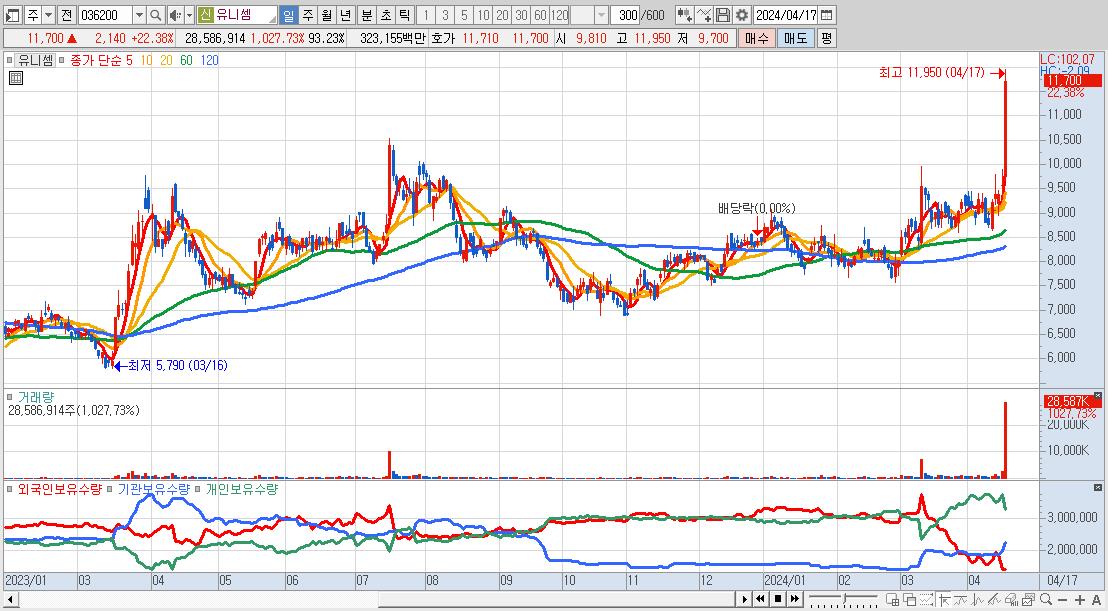Select the tick (틱) chart period
The image size is (1108, 611).
[x=403, y=15]
